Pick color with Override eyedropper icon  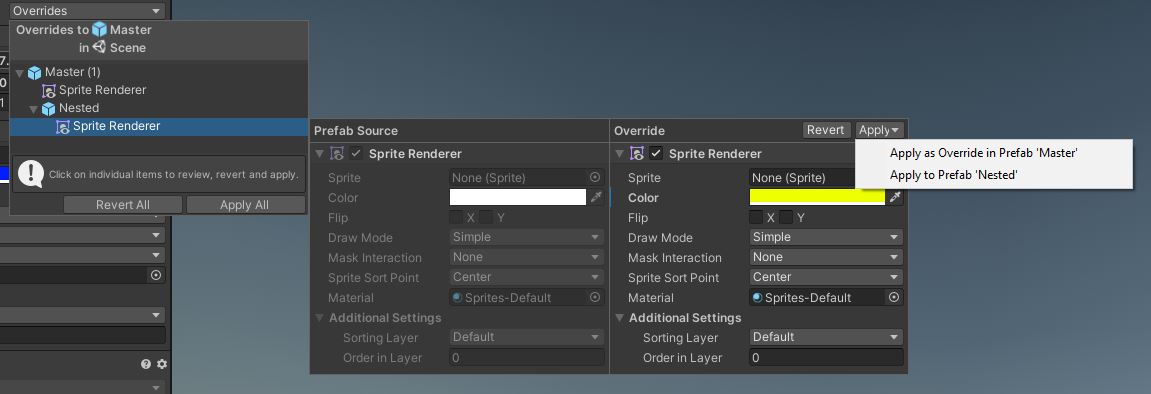[x=895, y=197]
